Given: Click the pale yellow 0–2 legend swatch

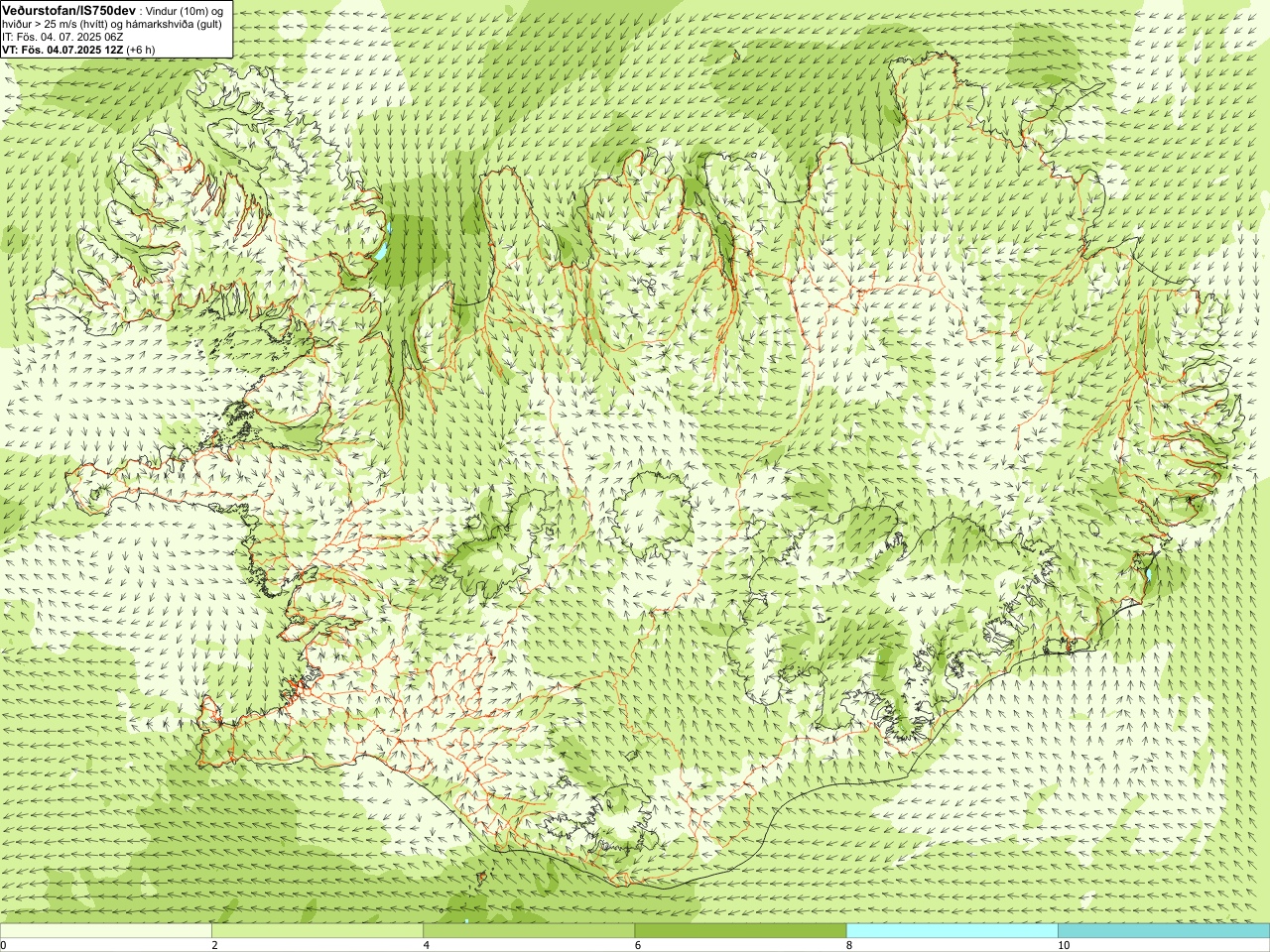Looking at the screenshot, I should pos(105,931).
